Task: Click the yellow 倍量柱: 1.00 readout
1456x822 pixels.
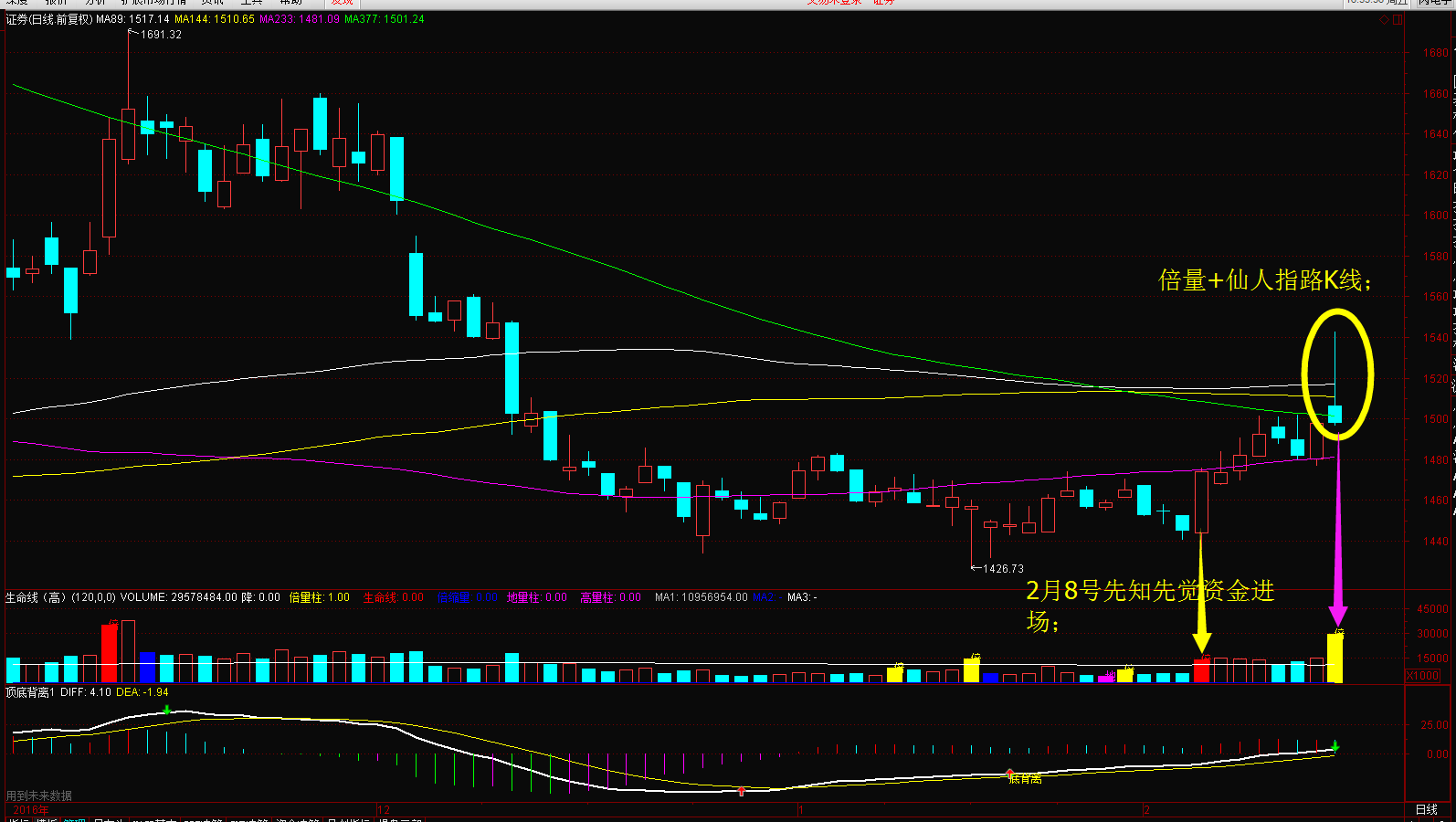Action: 320,597
